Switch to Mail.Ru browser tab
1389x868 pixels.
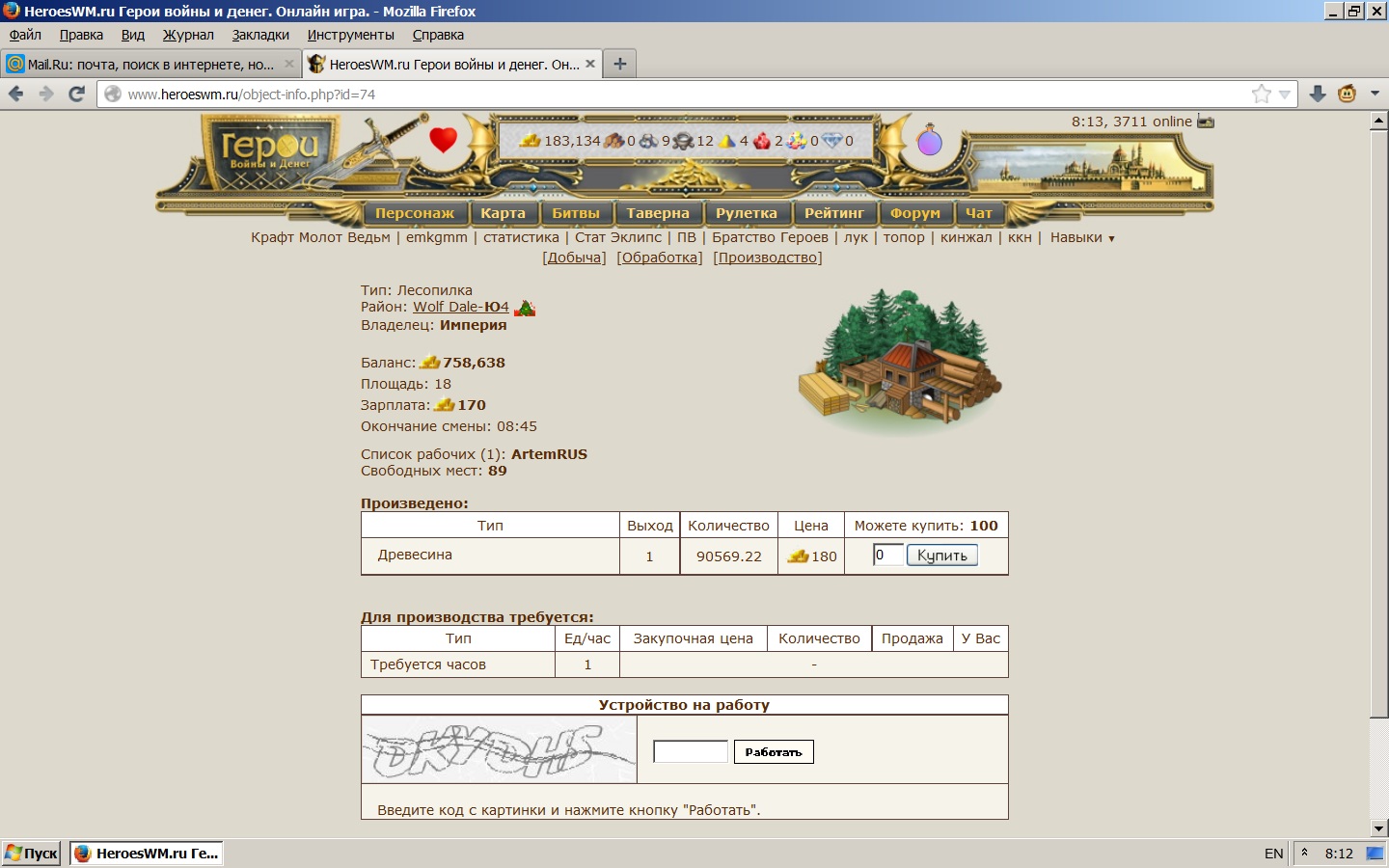click(151, 64)
